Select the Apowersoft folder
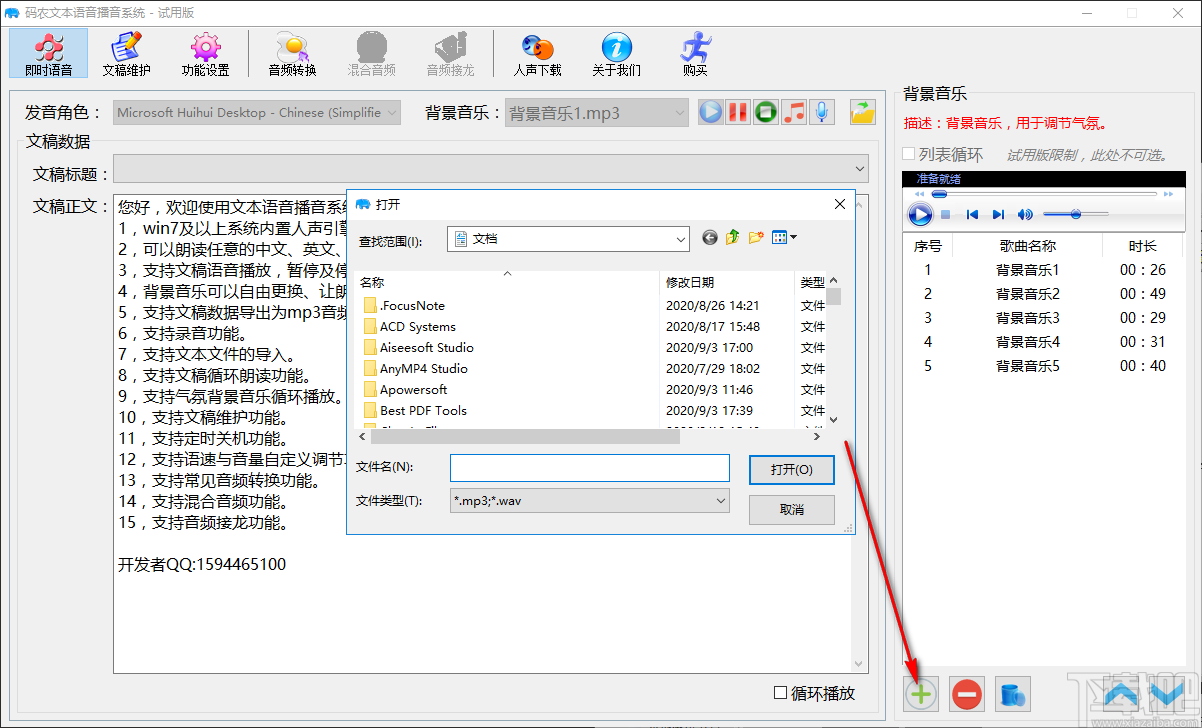 pyautogui.click(x=405, y=389)
